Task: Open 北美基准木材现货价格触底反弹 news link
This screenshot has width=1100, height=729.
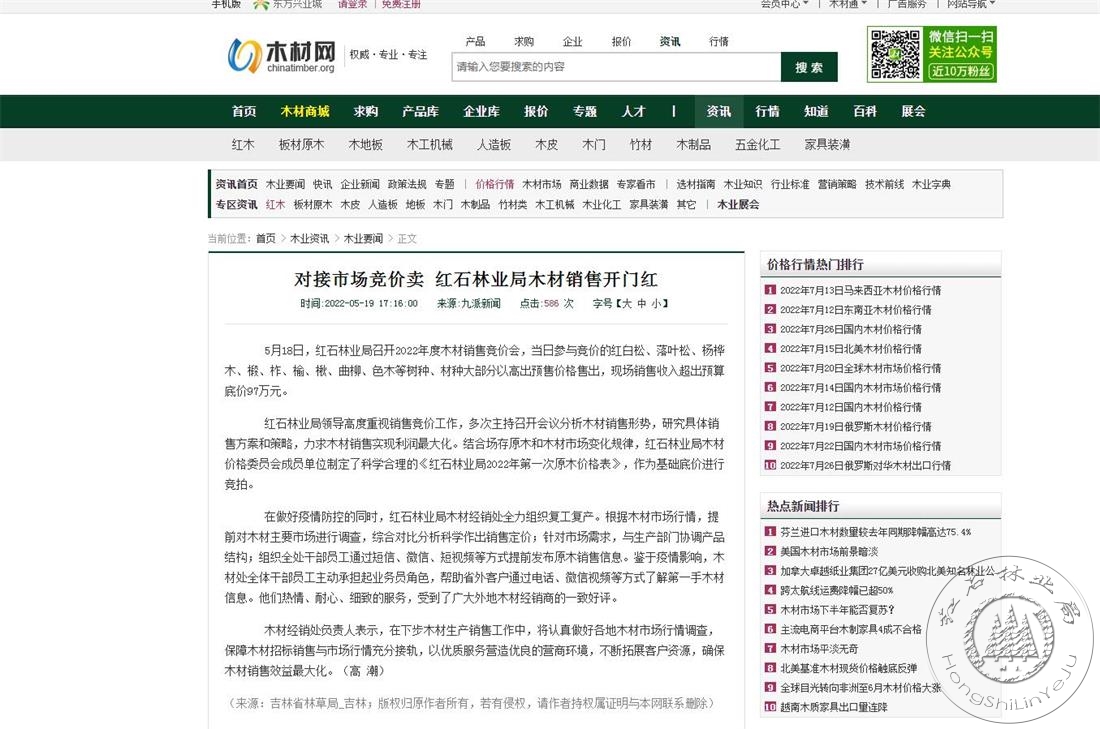Action: (849, 668)
